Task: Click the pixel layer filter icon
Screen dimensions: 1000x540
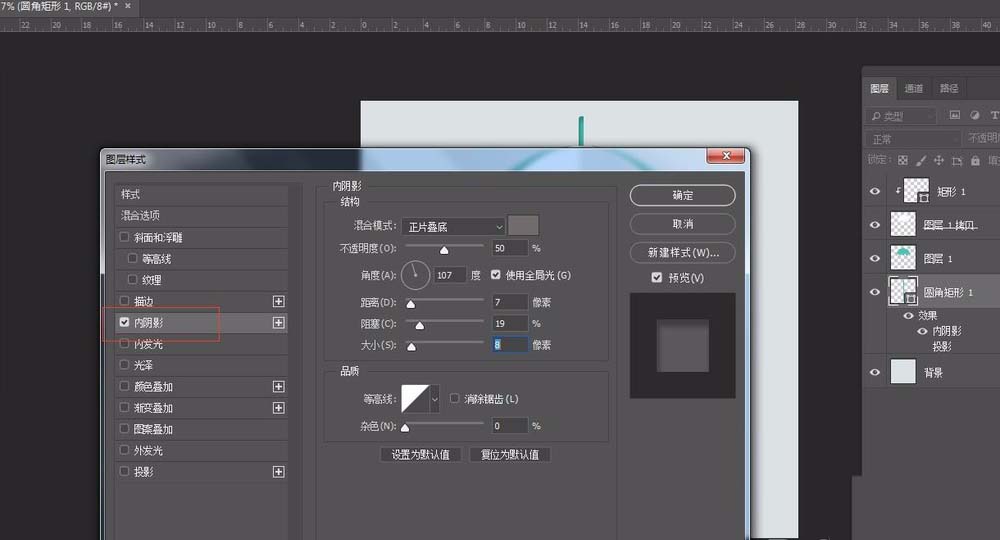Action: tap(955, 116)
